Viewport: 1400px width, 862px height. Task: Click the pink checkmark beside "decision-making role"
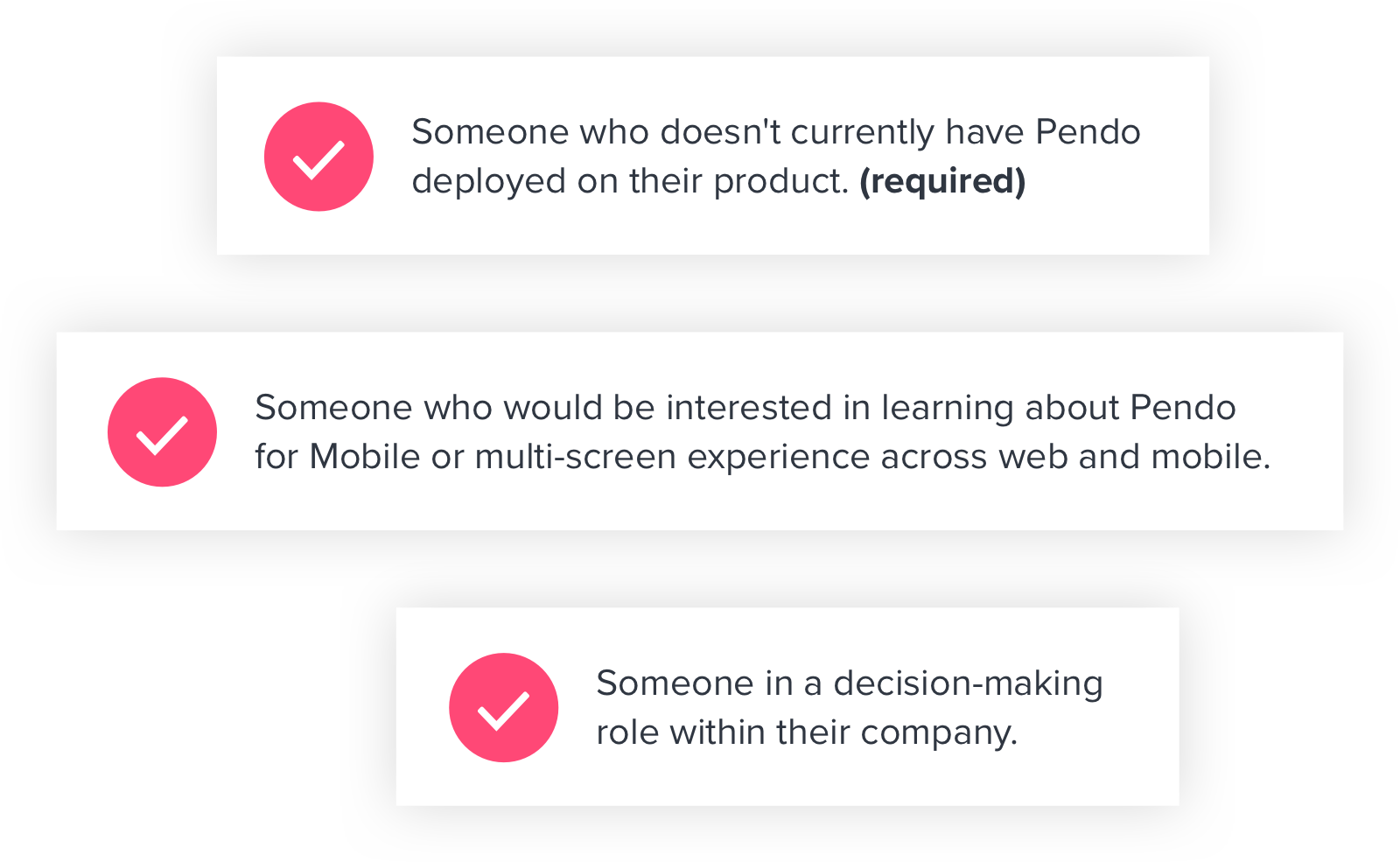[503, 707]
